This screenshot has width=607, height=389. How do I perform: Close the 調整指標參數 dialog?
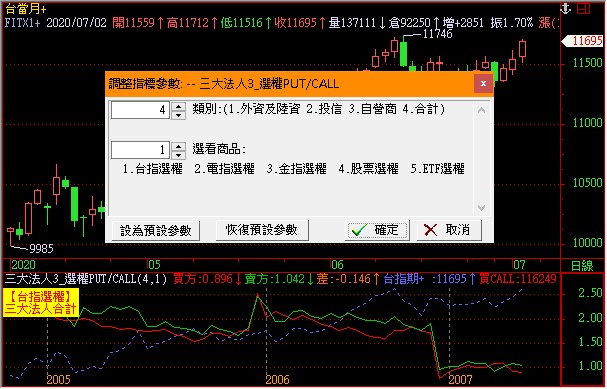tap(483, 84)
